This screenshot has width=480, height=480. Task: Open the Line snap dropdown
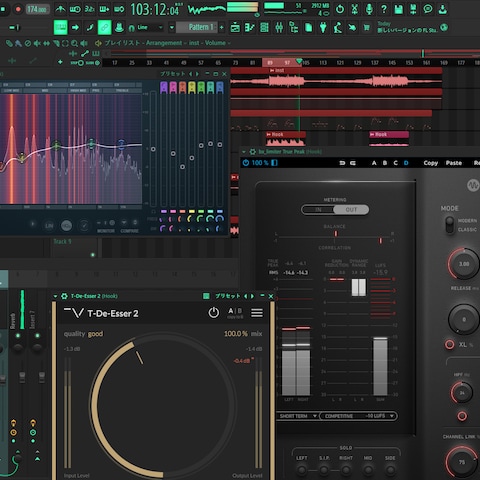pyautogui.click(x=149, y=27)
